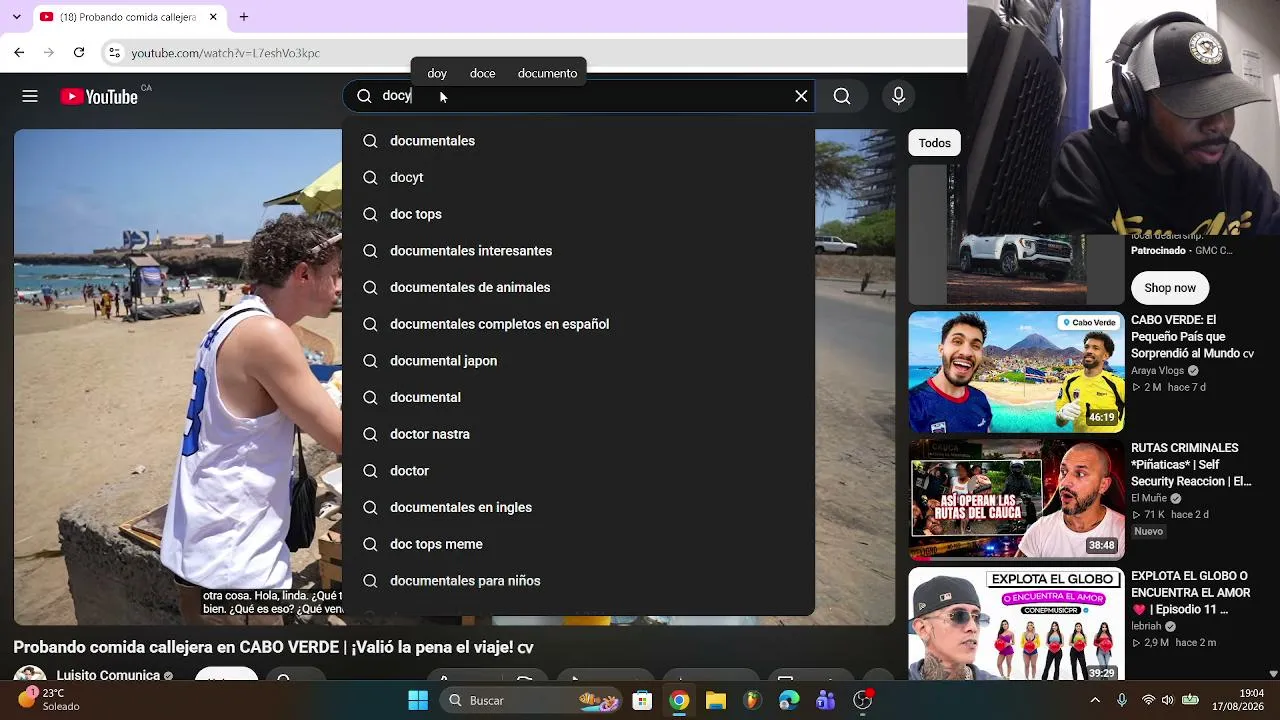This screenshot has height=720, width=1280.
Task: Click the system tray microphone icon
Action: [1122, 700]
